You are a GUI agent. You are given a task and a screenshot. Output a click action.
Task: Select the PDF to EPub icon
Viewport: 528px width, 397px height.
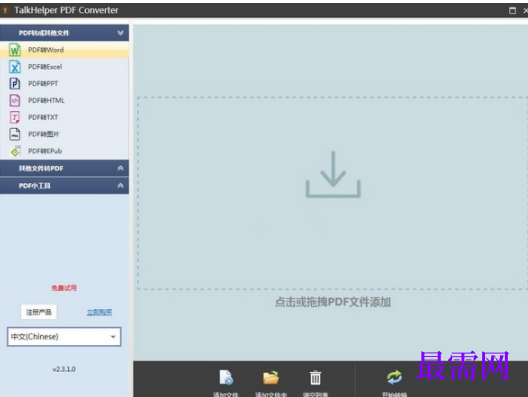[15, 151]
